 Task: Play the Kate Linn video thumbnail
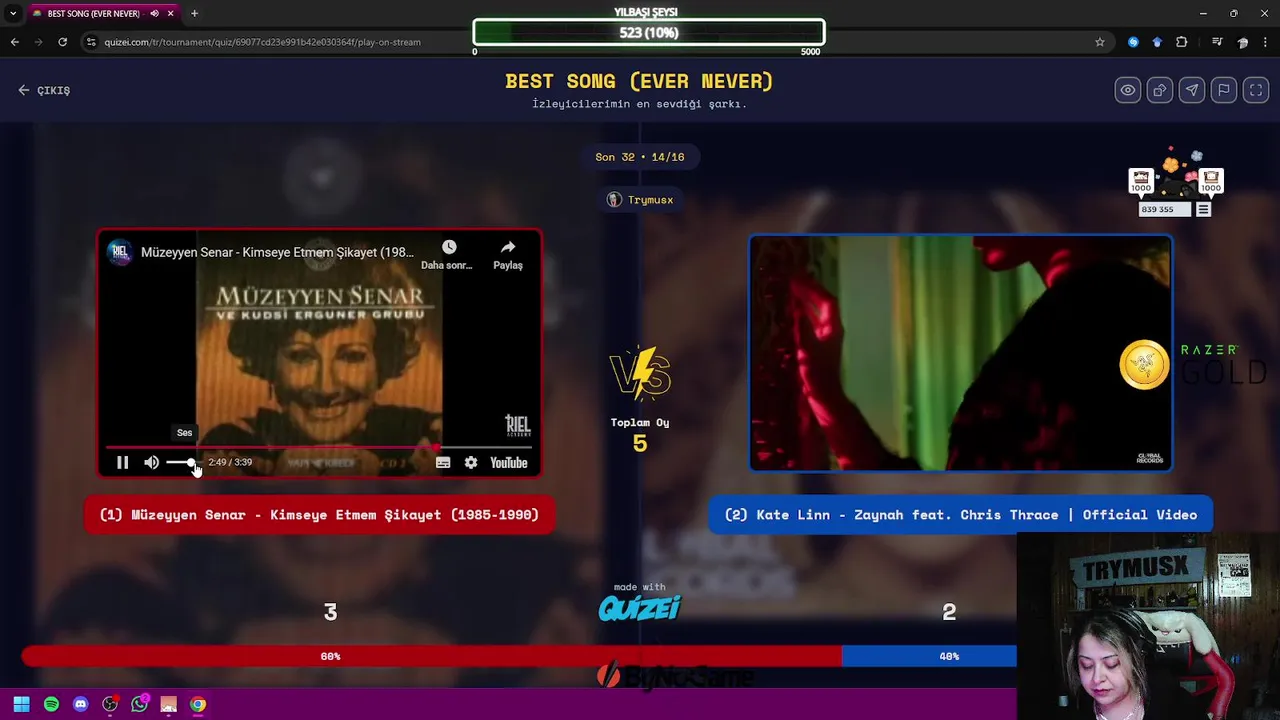960,353
